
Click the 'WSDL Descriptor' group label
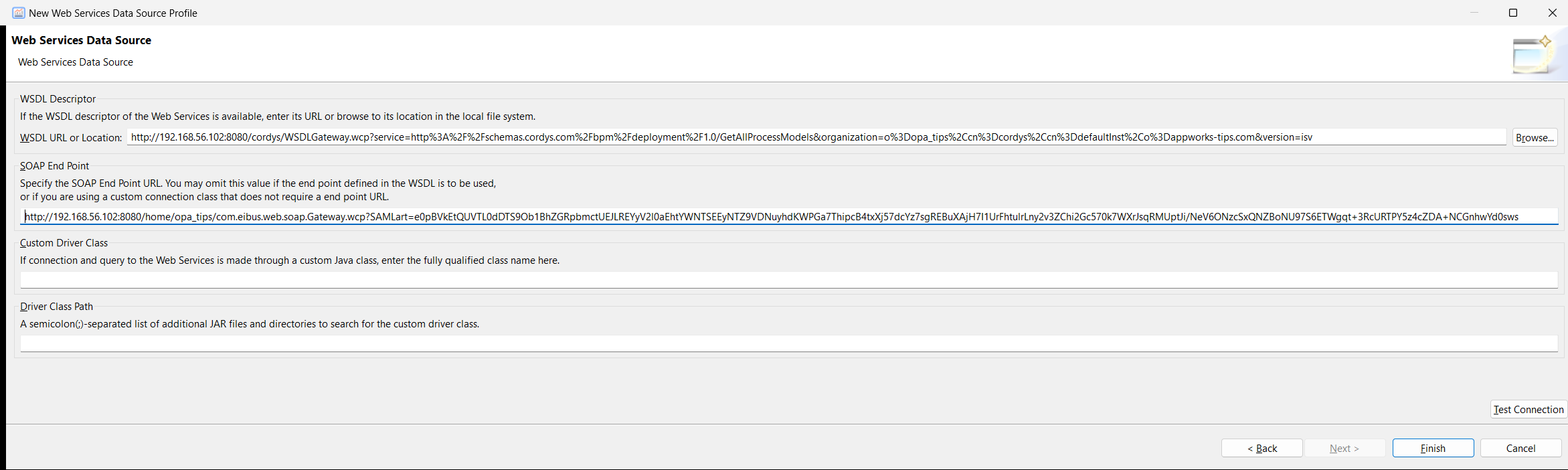[58, 98]
